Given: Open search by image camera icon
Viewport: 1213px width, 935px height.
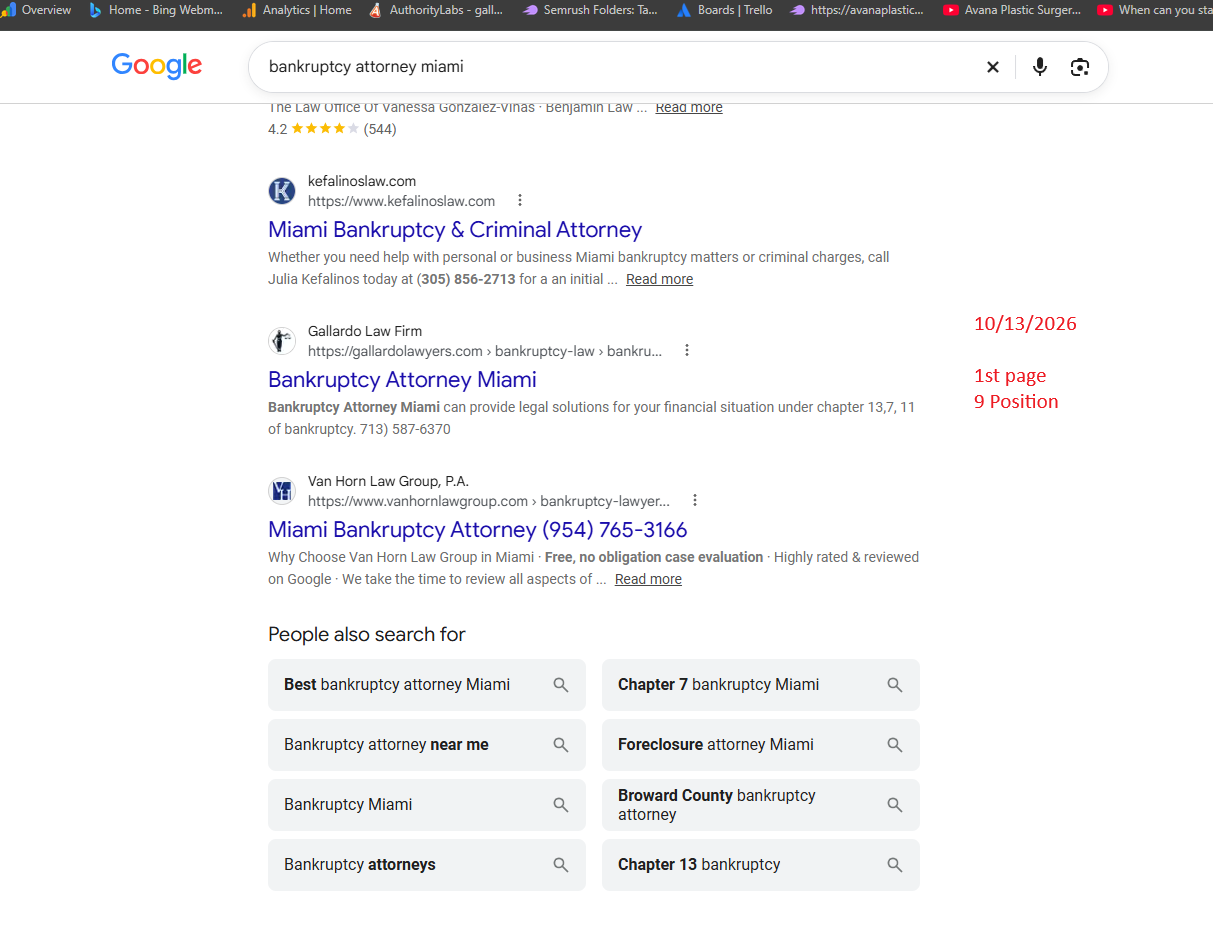Looking at the screenshot, I should pyautogui.click(x=1080, y=67).
